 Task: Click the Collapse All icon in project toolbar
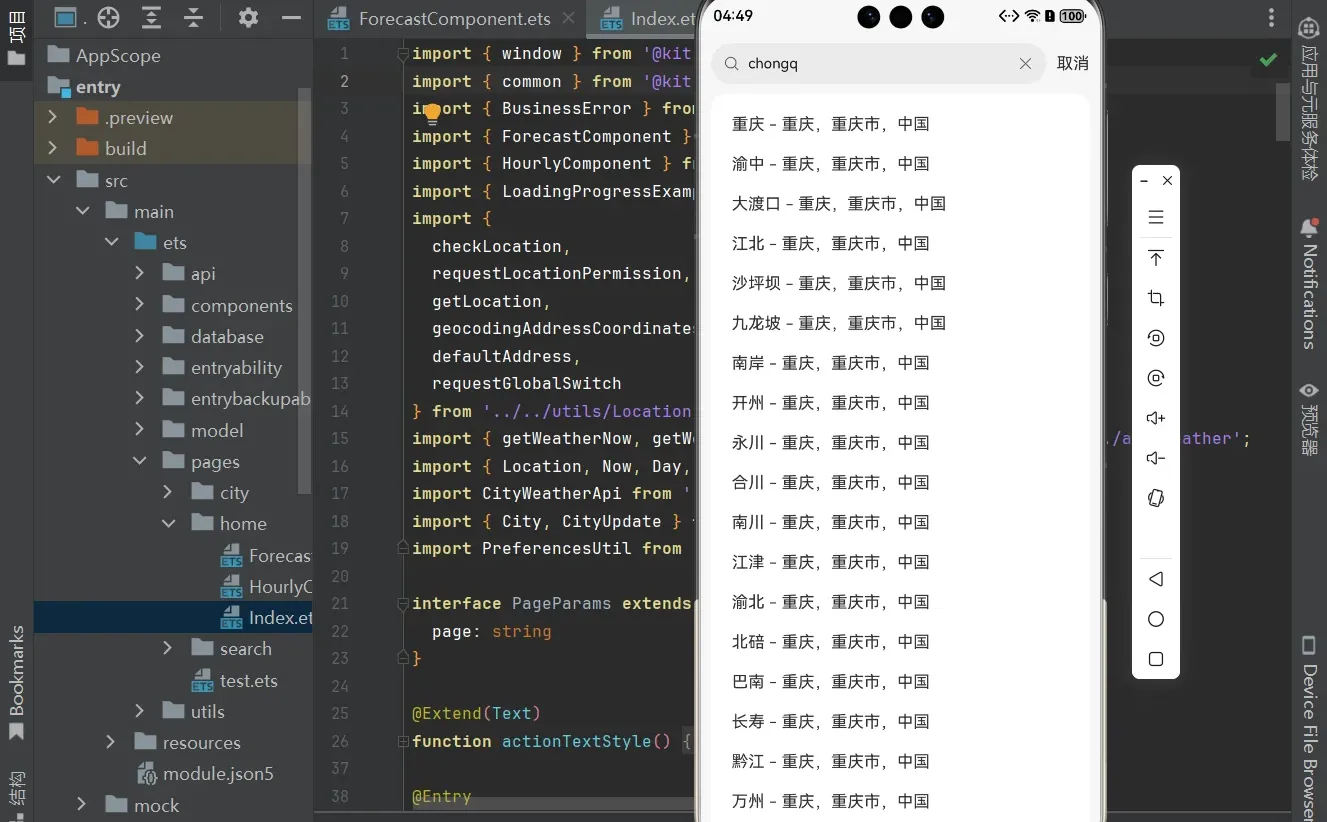click(x=193, y=17)
